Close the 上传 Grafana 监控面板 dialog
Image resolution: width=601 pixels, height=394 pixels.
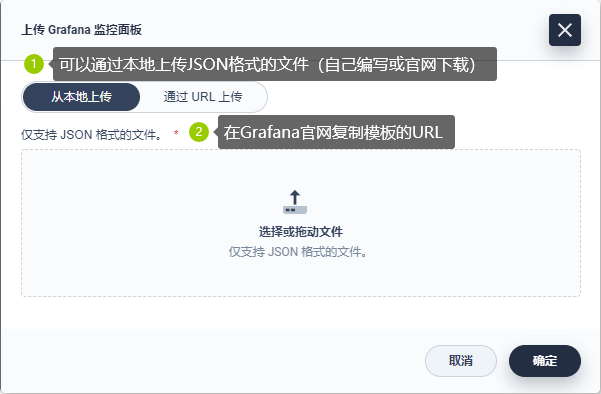565,30
